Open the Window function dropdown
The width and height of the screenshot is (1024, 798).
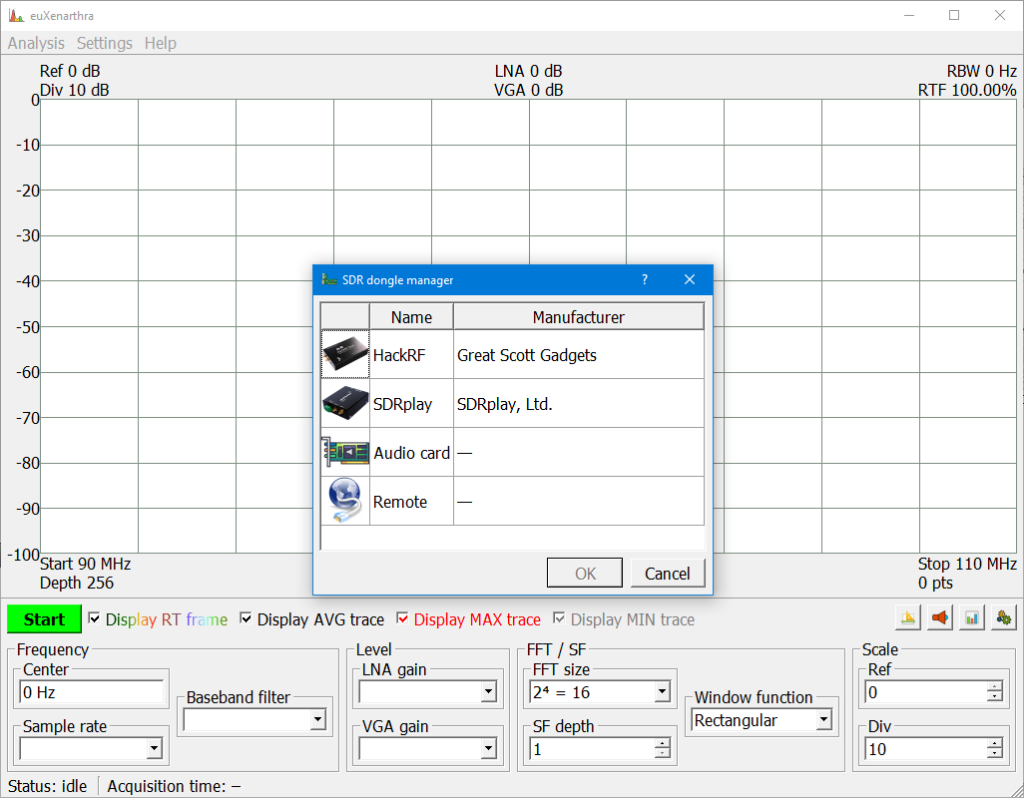[x=822, y=720]
